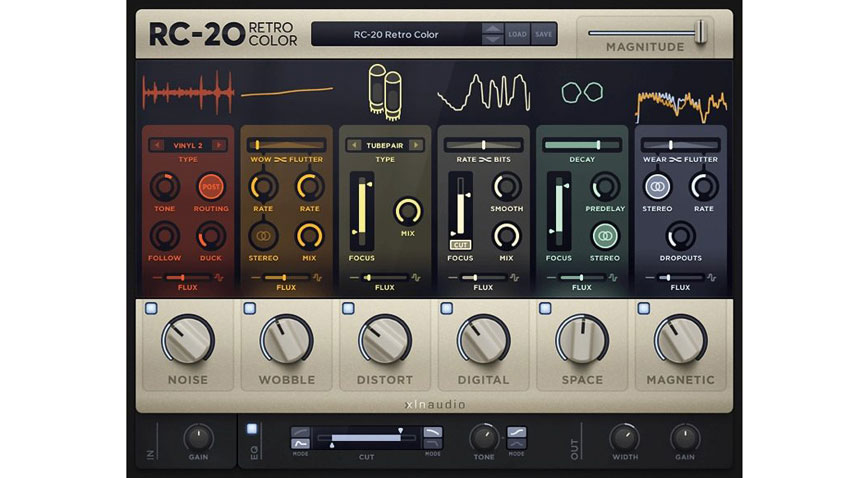Toggle the CUT button under Digital focus
850x478 pixels.
(460, 245)
